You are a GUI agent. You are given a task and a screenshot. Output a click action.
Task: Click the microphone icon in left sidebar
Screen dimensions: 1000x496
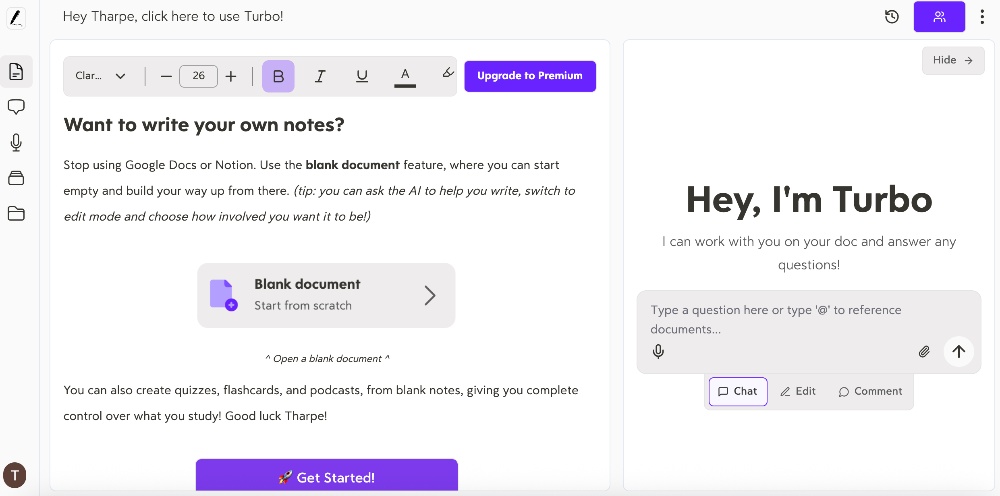pos(16,142)
